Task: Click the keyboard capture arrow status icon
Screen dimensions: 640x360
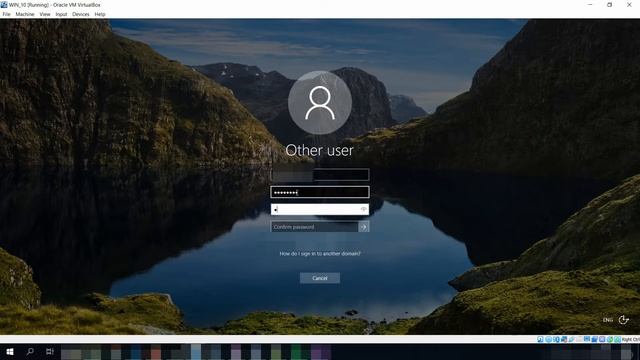Action: (x=618, y=339)
